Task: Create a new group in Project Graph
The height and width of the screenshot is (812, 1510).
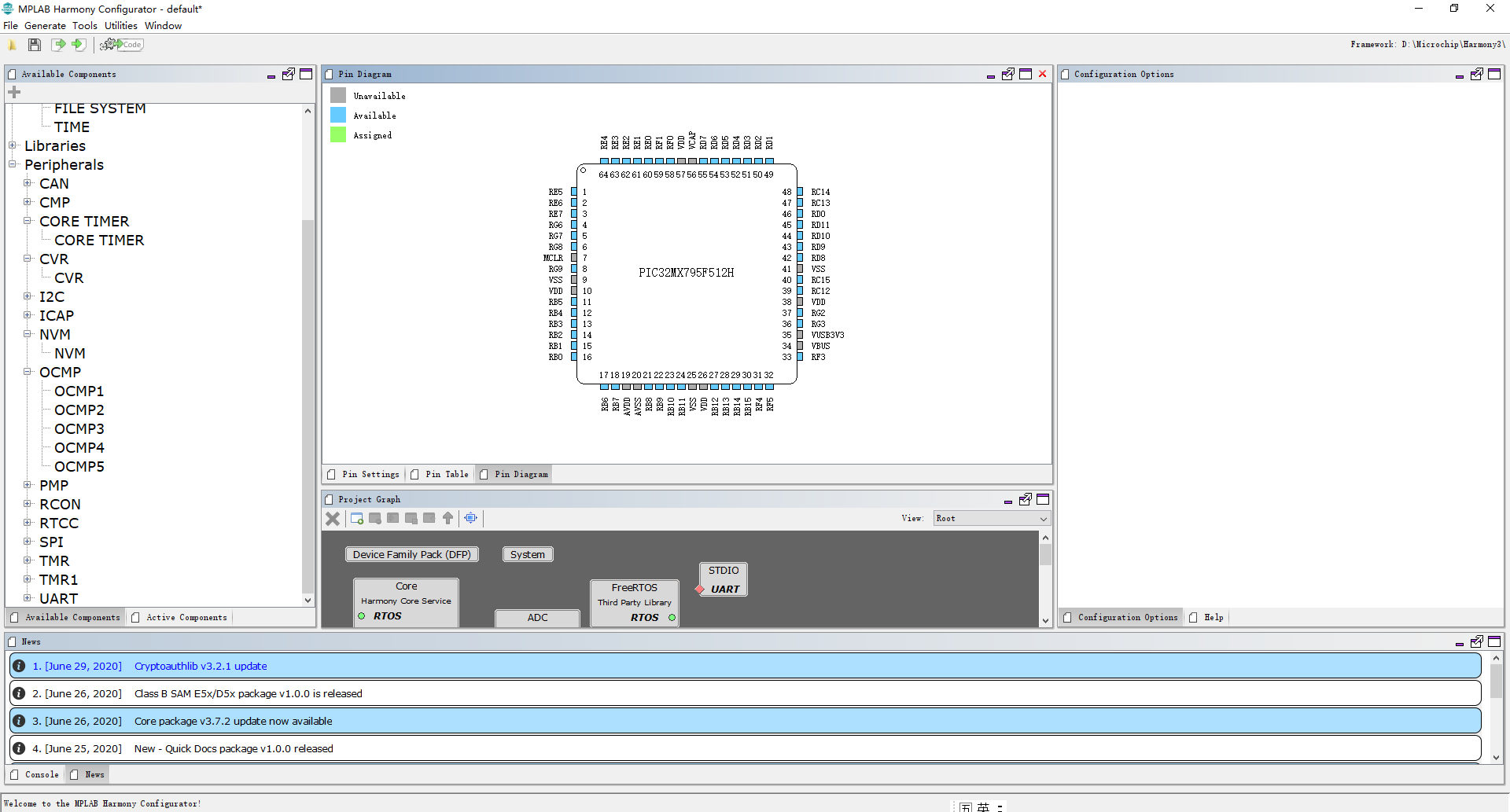Action: [x=357, y=518]
